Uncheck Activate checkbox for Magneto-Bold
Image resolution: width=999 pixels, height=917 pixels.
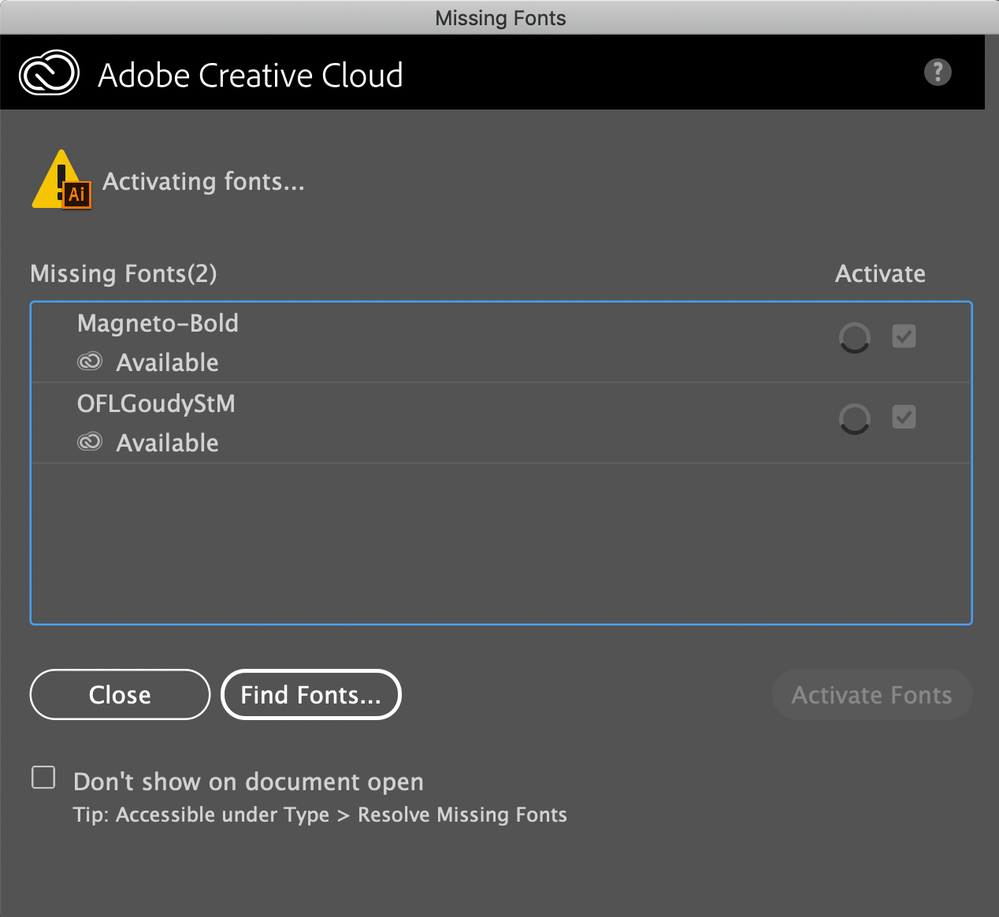(x=904, y=337)
